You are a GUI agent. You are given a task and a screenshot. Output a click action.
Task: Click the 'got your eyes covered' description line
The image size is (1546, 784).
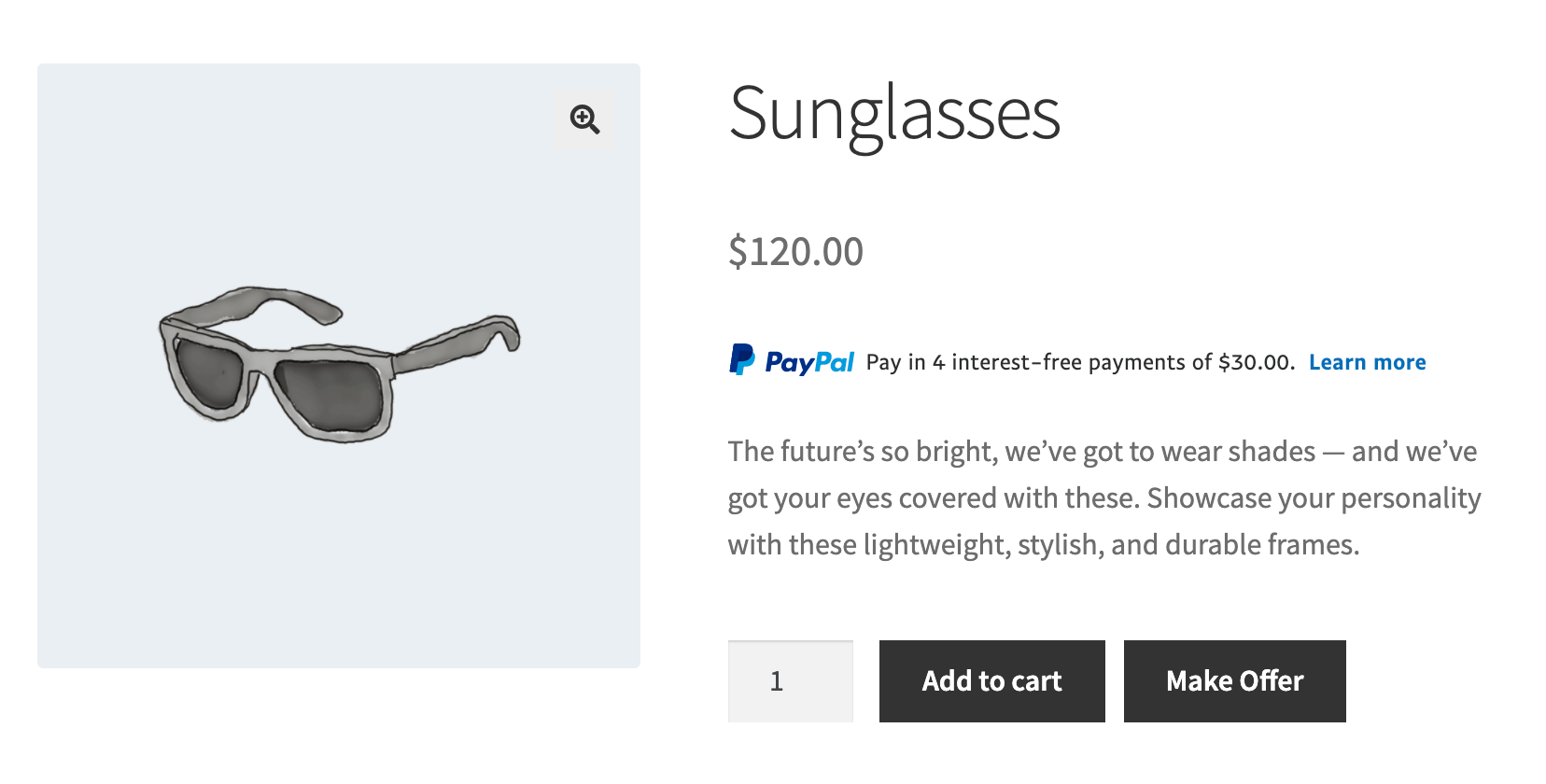[x=1103, y=498]
